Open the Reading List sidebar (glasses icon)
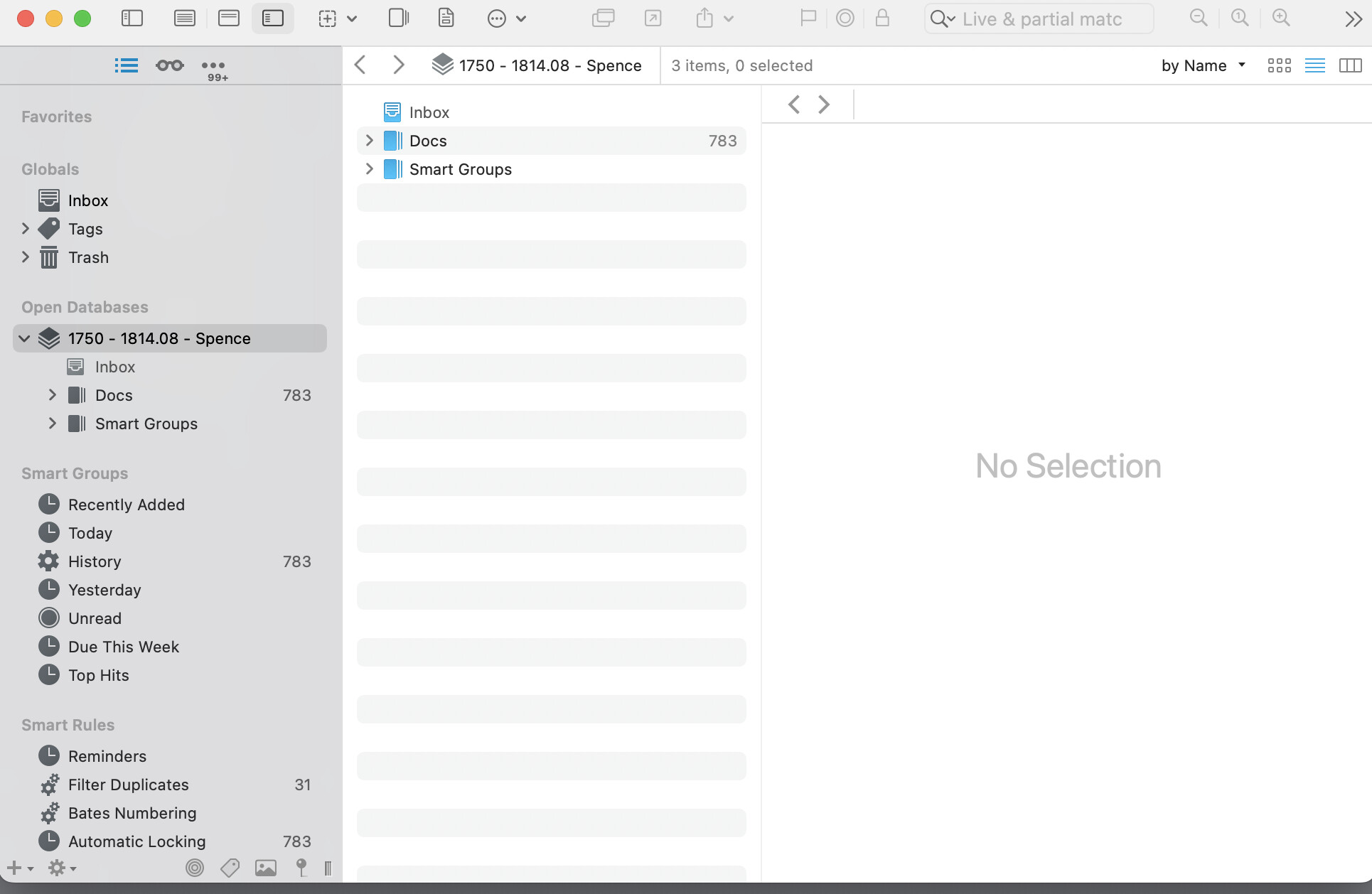 [170, 65]
